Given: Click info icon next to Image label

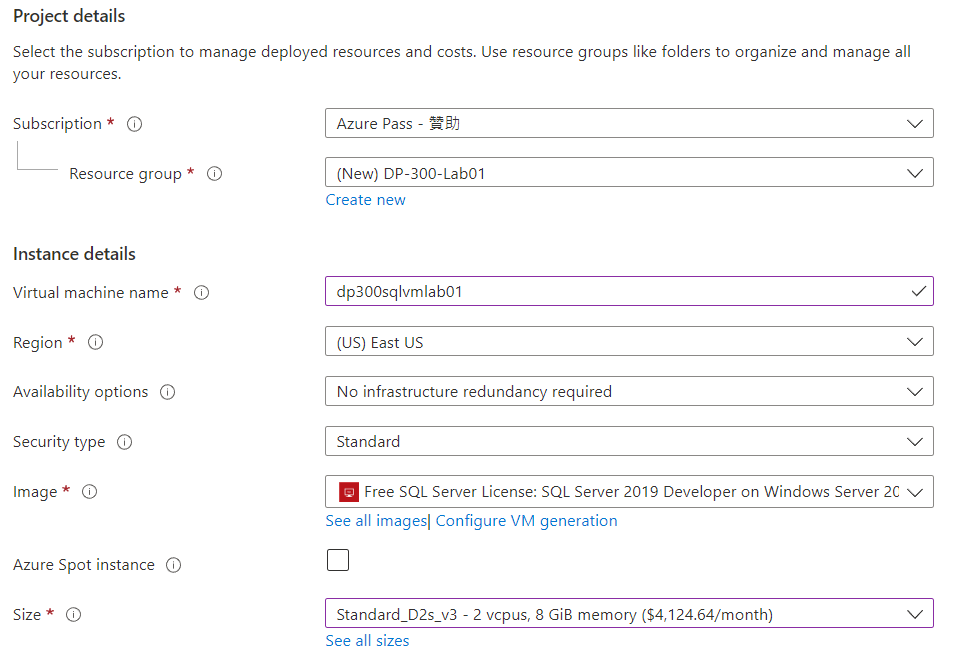Looking at the screenshot, I should (x=90, y=492).
